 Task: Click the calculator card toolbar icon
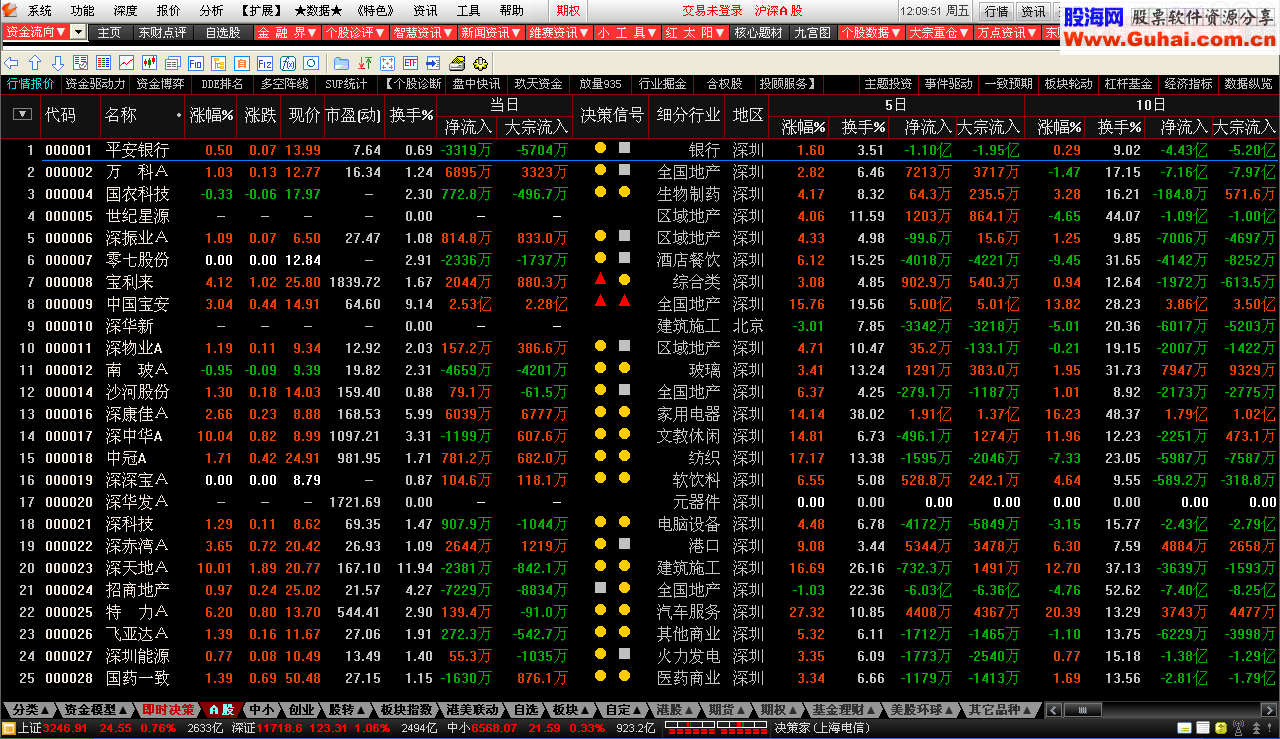click(x=457, y=62)
